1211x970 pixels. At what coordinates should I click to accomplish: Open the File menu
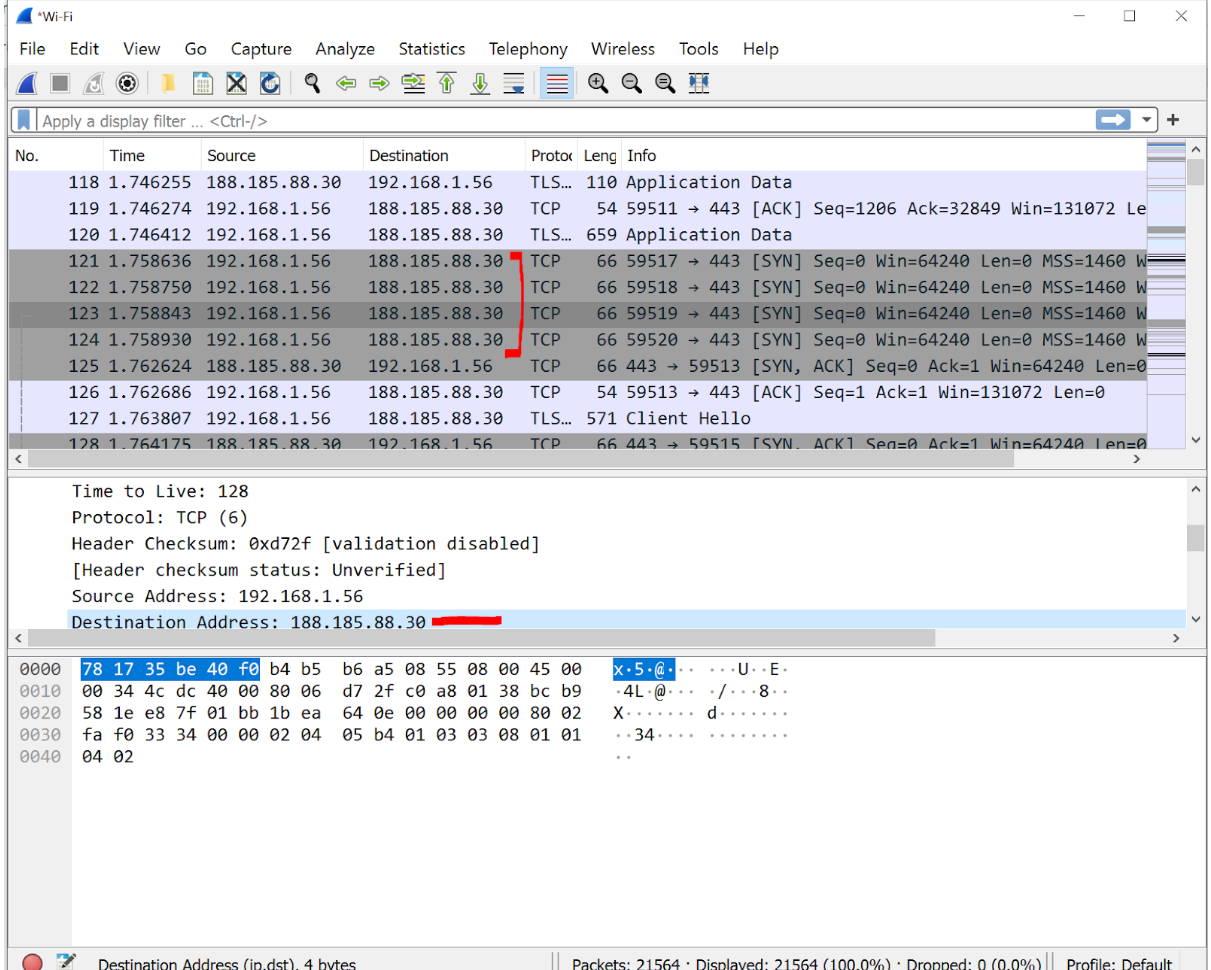click(32, 49)
